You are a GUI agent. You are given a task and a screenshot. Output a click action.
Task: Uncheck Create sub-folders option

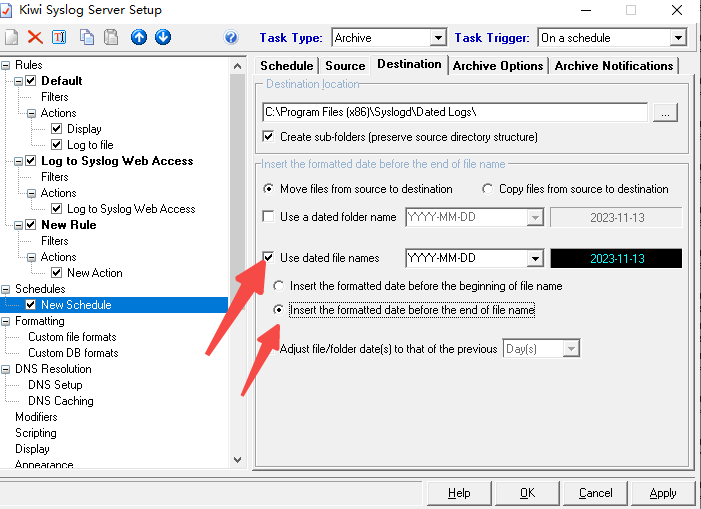point(268,136)
